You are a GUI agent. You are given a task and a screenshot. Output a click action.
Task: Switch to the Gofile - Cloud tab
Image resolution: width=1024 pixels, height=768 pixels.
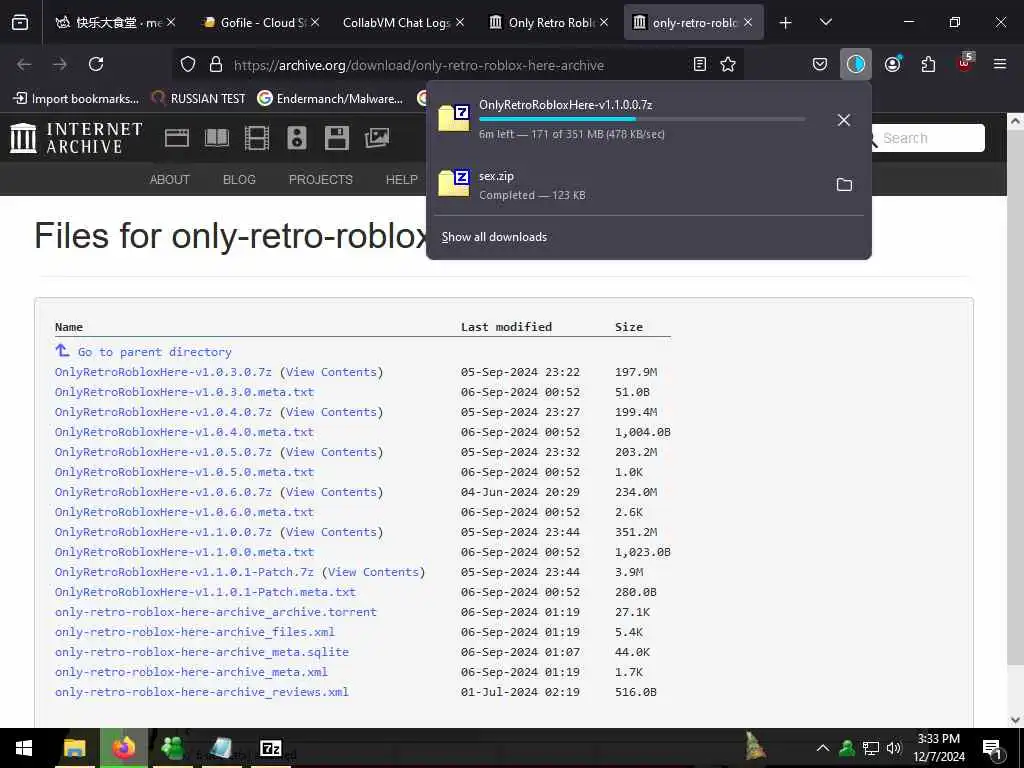tap(261, 22)
